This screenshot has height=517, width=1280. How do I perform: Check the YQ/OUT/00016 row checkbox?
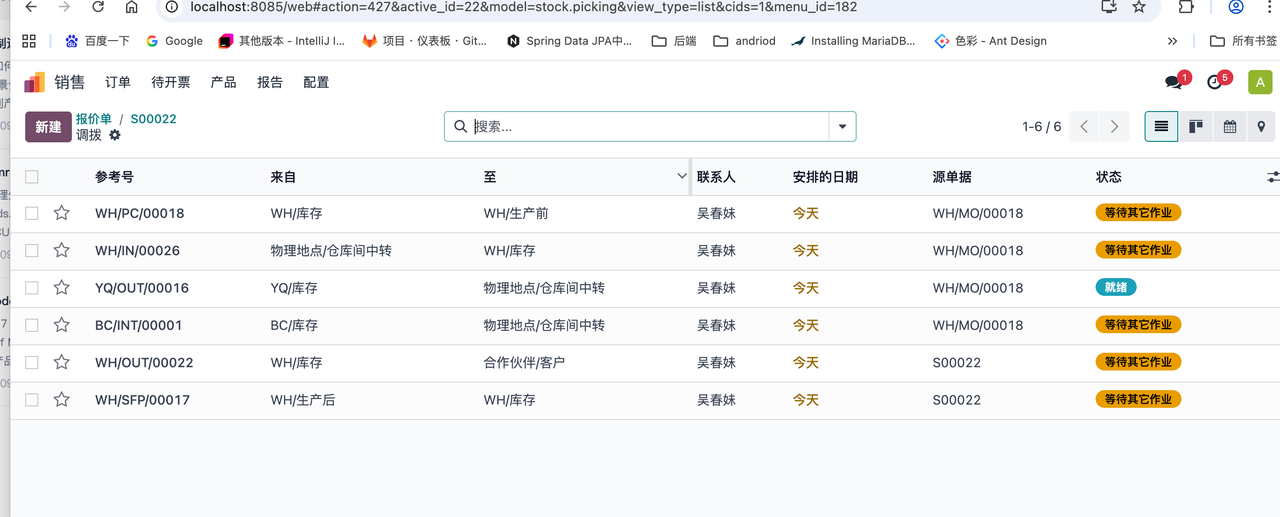32,288
